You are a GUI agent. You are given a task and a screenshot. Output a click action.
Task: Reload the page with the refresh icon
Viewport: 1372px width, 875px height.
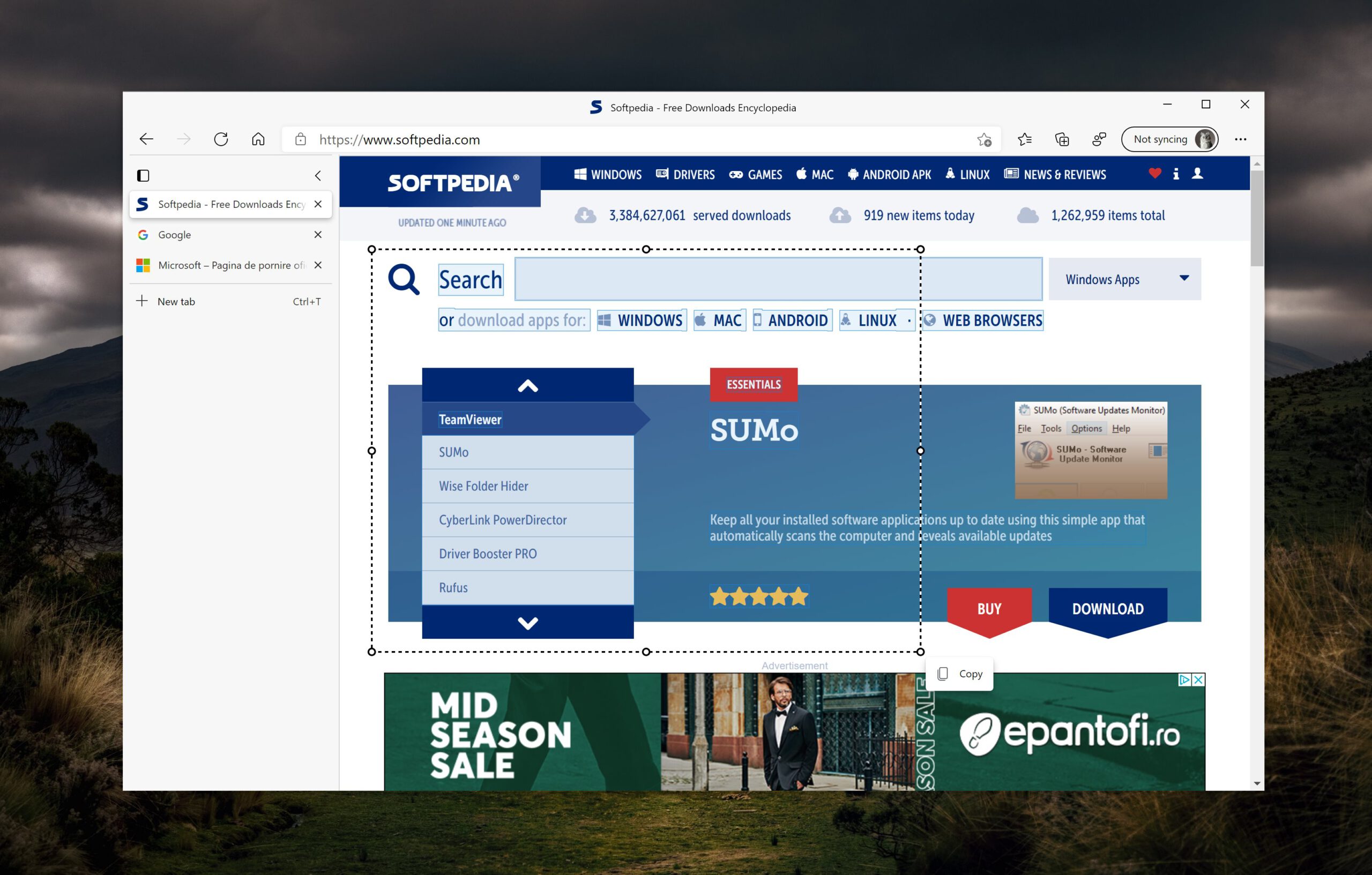[x=221, y=139]
